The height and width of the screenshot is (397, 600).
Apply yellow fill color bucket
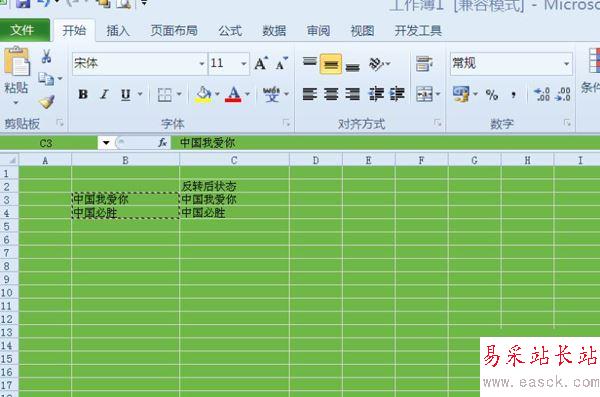pyautogui.click(x=203, y=94)
